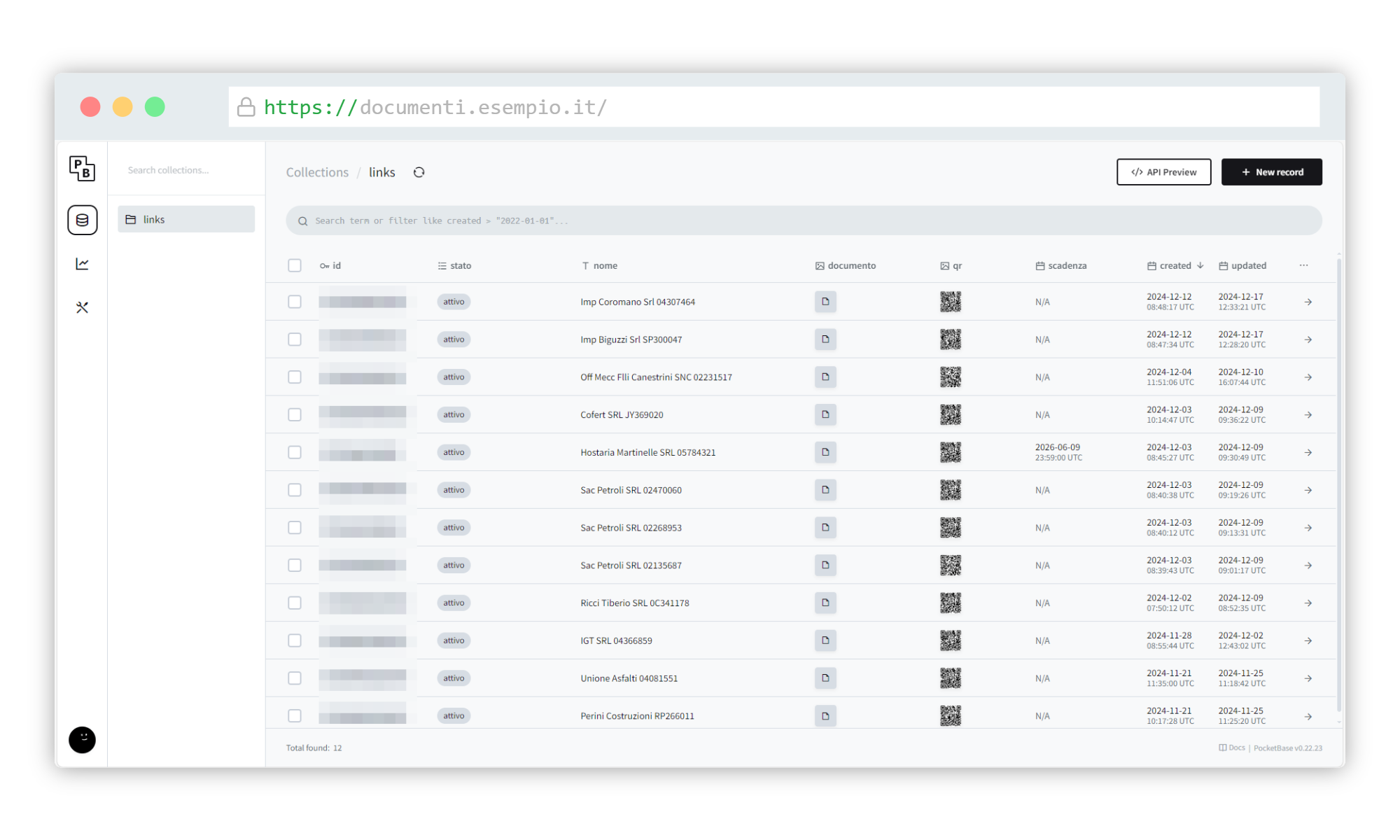Select the Imp Coromano Srl row checkbox
This screenshot has height=840, width=1400.
pyautogui.click(x=295, y=302)
